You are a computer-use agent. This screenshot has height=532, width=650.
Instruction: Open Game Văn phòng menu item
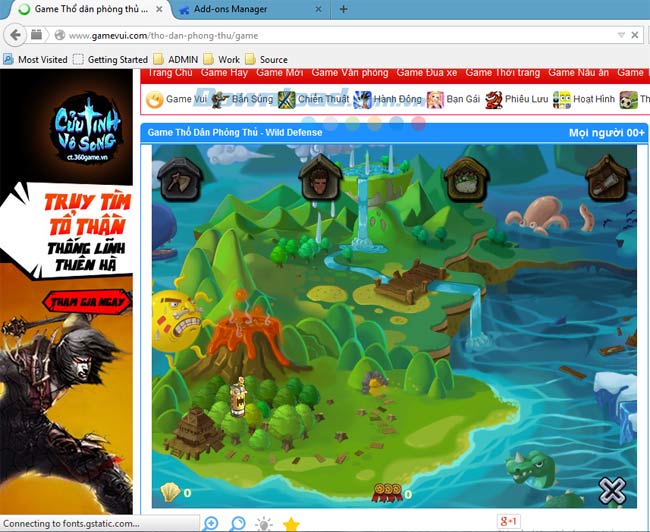click(x=350, y=73)
